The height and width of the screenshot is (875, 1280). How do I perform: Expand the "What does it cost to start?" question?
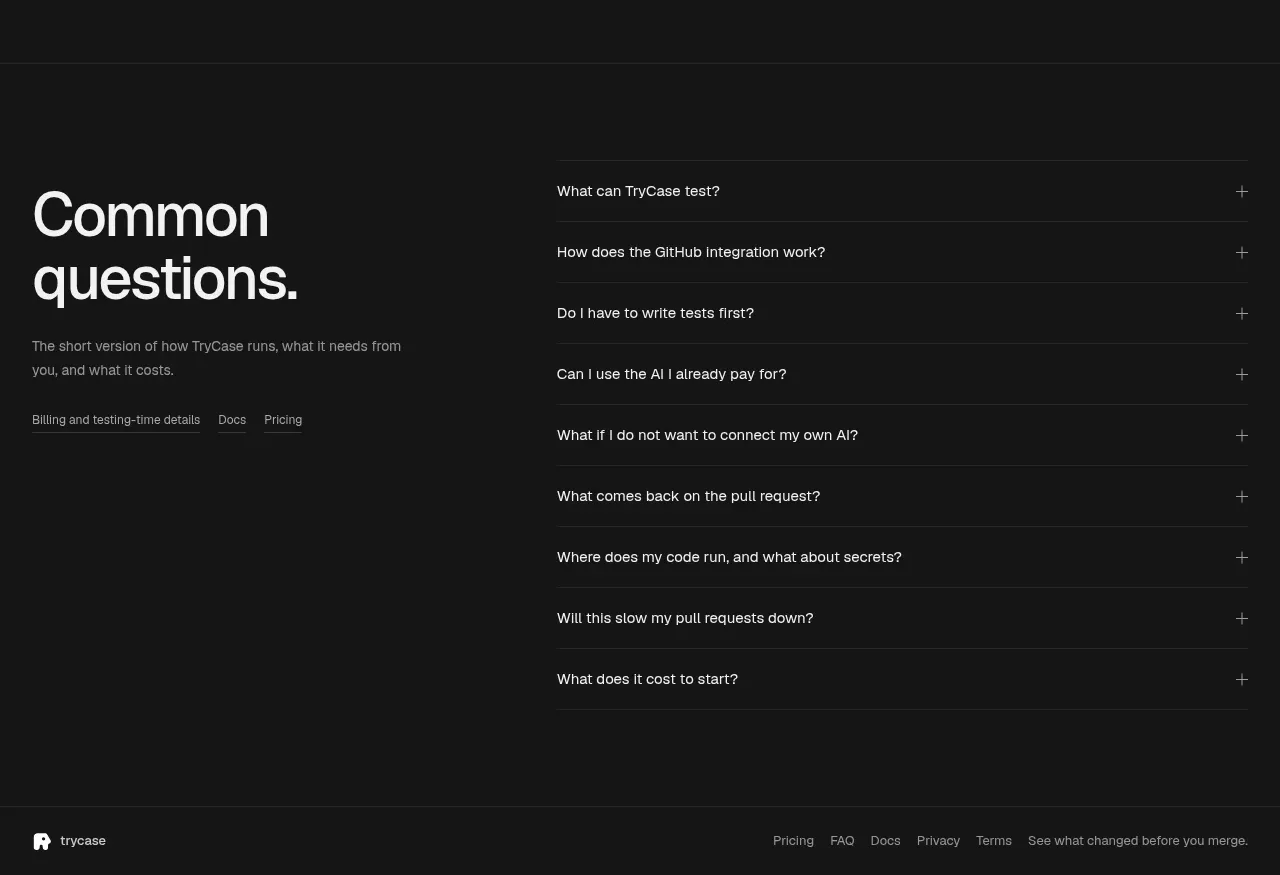[x=902, y=679]
